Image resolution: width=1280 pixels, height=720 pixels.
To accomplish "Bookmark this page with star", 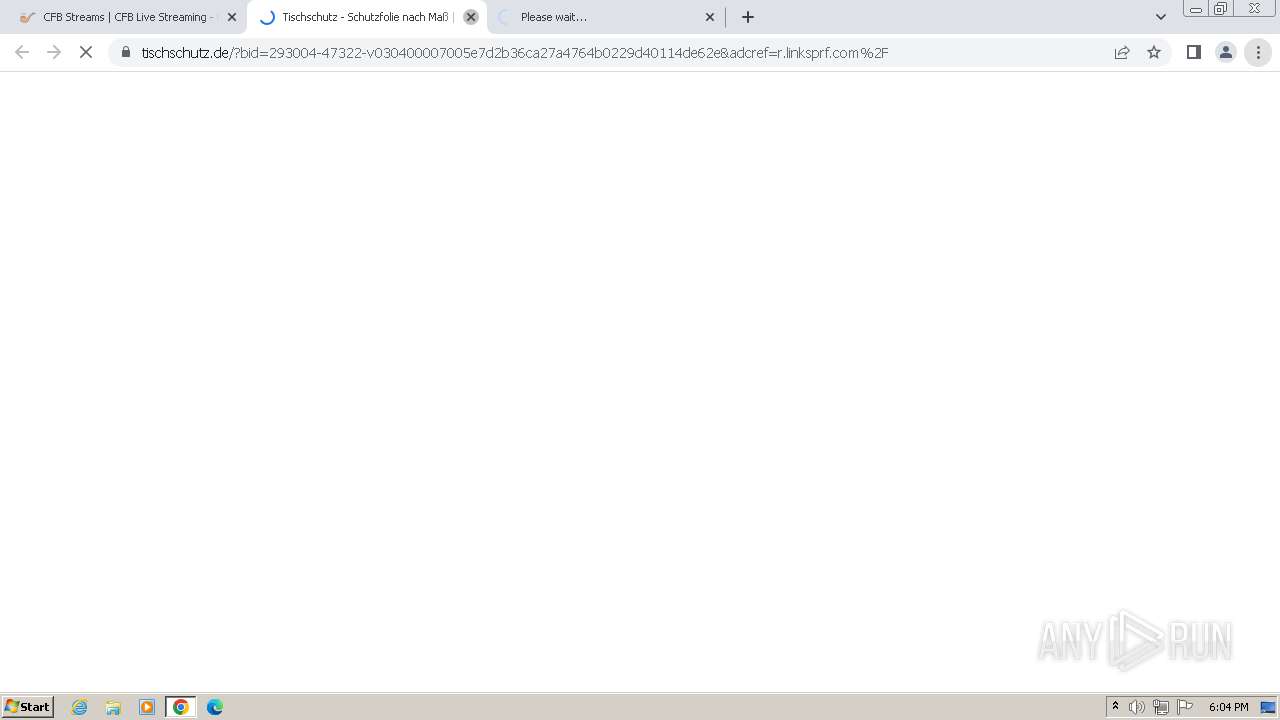I will click(1154, 52).
